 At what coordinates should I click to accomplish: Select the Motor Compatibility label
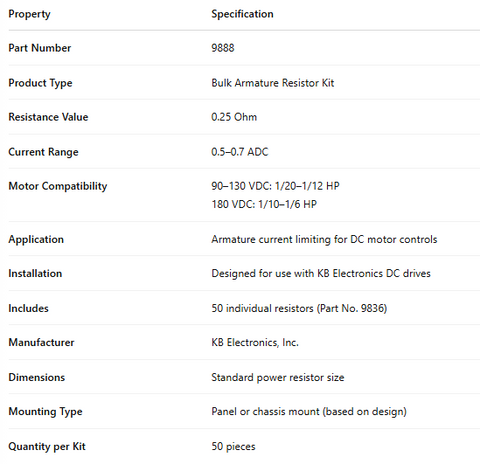58,186
